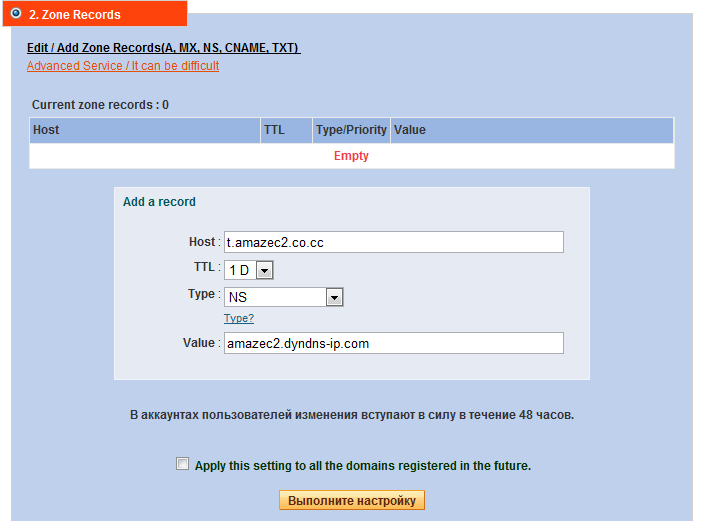This screenshot has height=521, width=701.
Task: Click the 'Type?' help link
Action: pos(239,318)
